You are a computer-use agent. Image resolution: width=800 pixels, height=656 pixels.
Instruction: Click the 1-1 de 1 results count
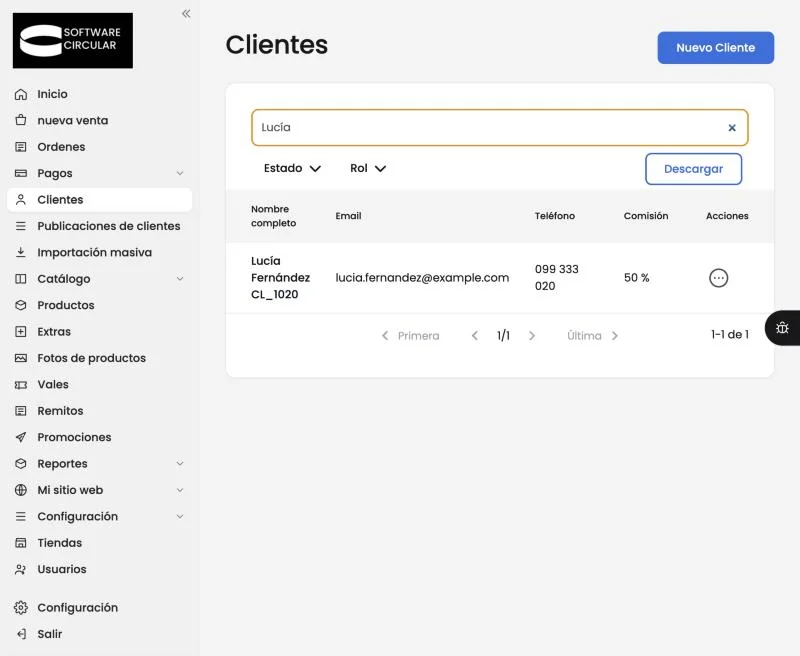(730, 335)
